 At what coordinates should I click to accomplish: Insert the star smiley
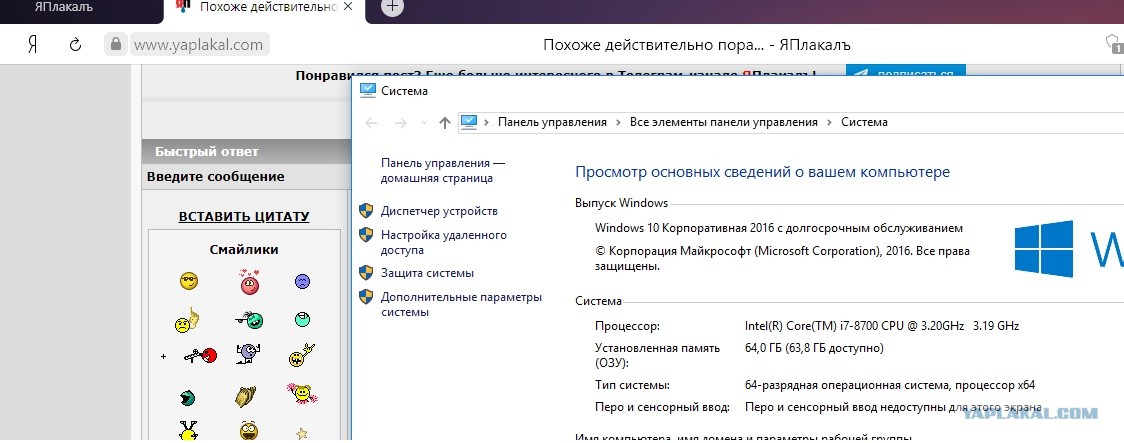(x=302, y=433)
